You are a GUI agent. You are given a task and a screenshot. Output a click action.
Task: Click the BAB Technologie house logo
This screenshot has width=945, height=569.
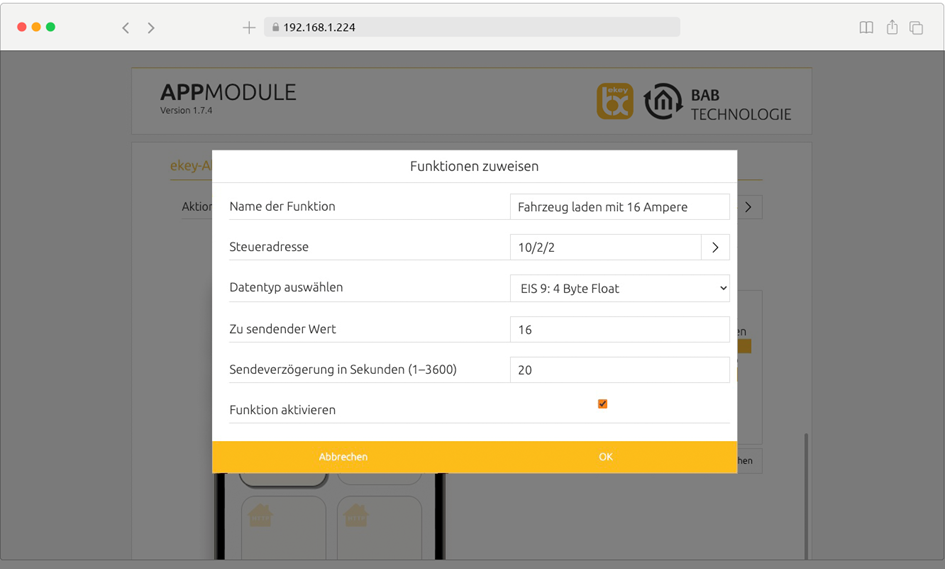tap(663, 101)
